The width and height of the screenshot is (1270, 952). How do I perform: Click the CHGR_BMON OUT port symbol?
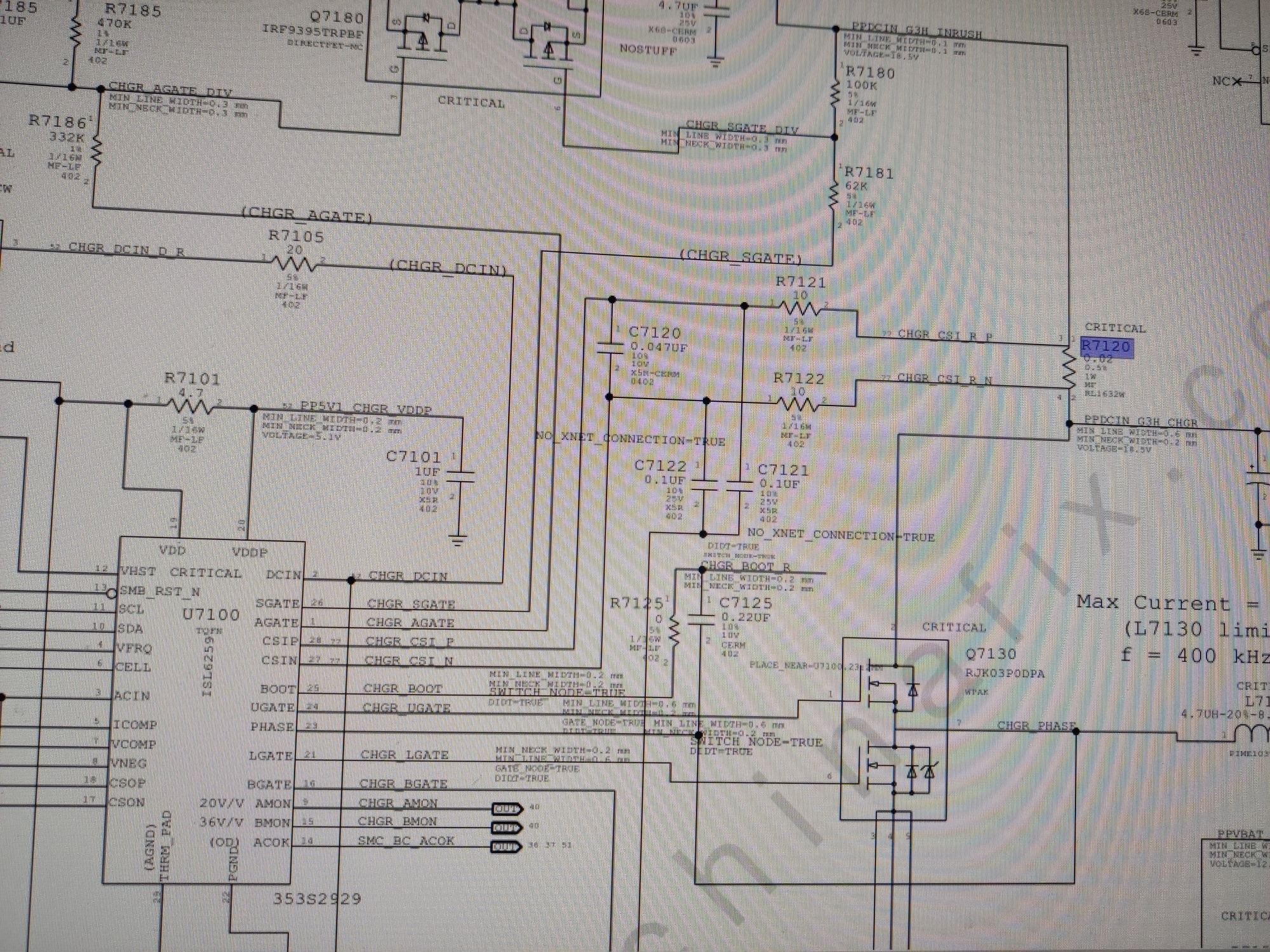(x=507, y=828)
